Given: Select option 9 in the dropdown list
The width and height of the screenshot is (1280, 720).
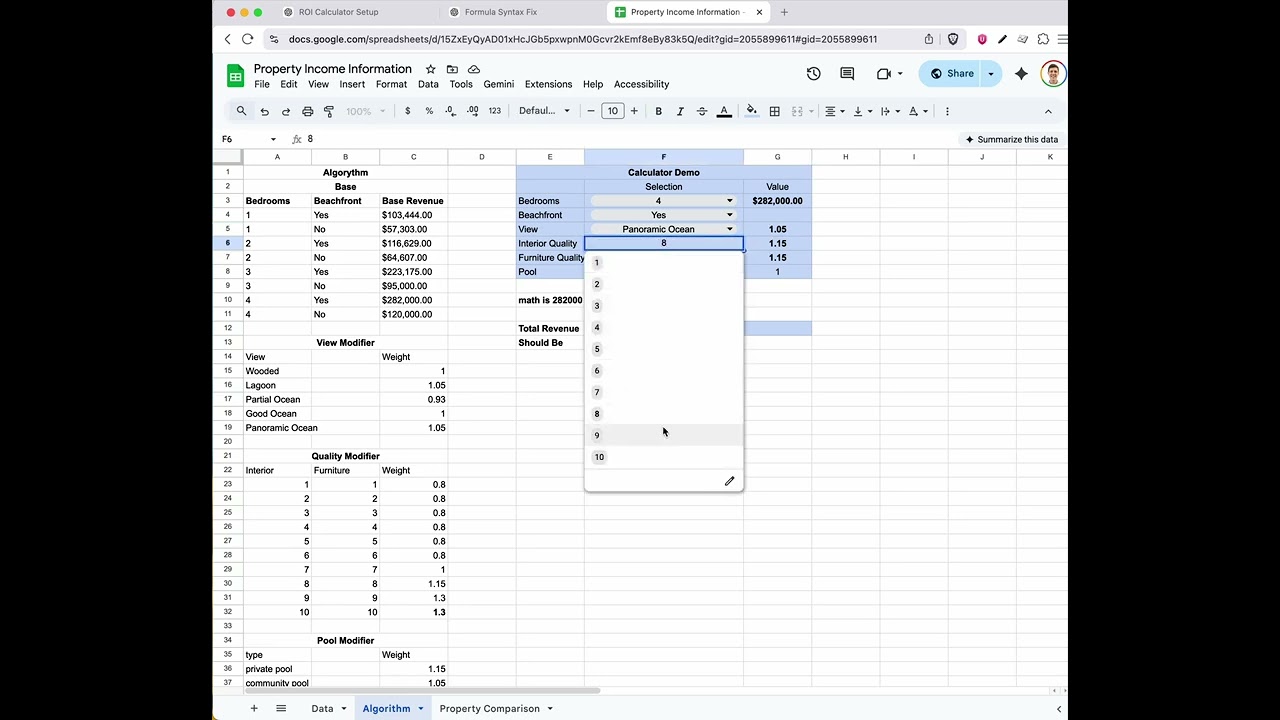Looking at the screenshot, I should (x=663, y=435).
